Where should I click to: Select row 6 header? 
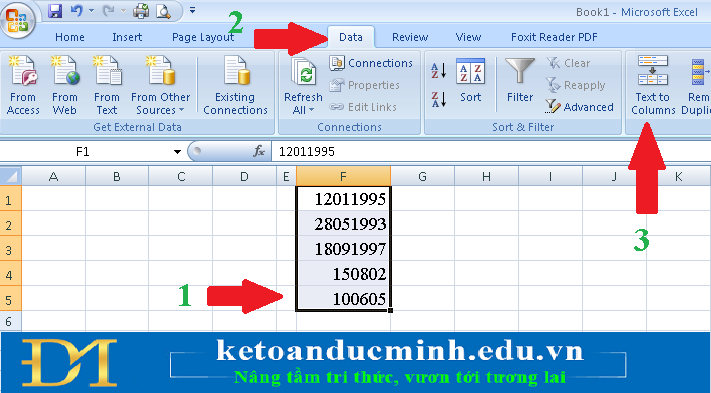pyautogui.click(x=10, y=321)
